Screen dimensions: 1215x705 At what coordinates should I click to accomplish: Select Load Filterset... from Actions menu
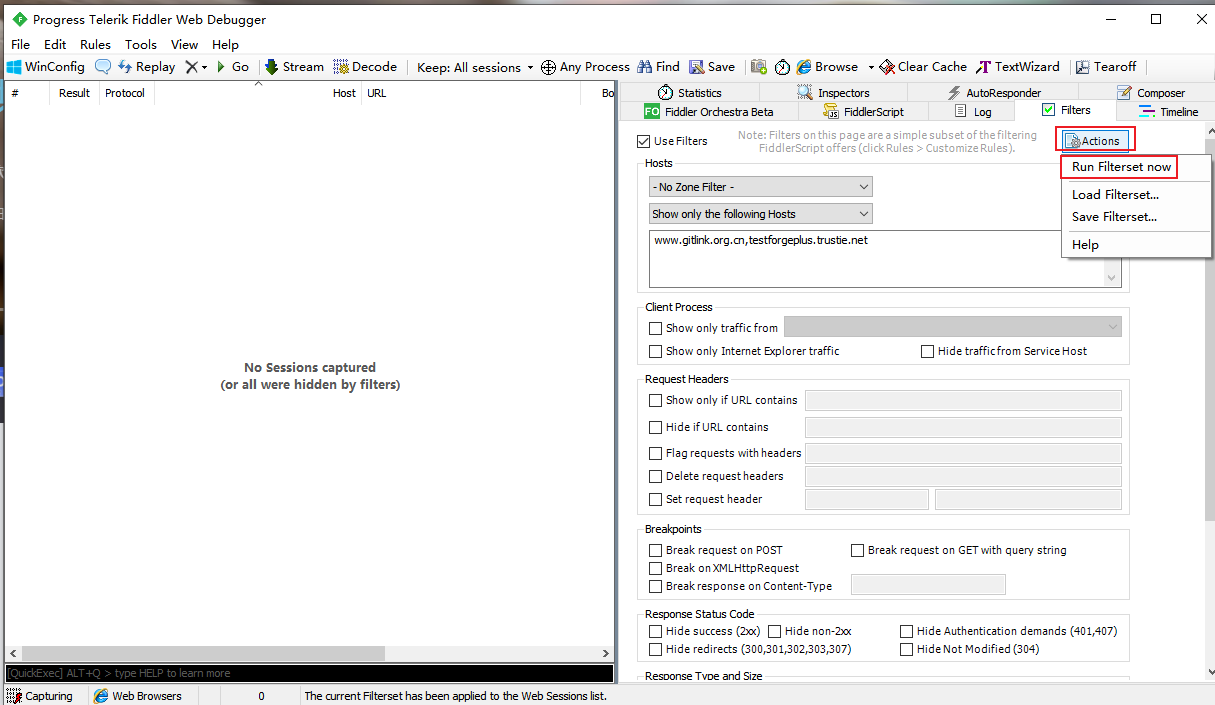[x=1115, y=195]
